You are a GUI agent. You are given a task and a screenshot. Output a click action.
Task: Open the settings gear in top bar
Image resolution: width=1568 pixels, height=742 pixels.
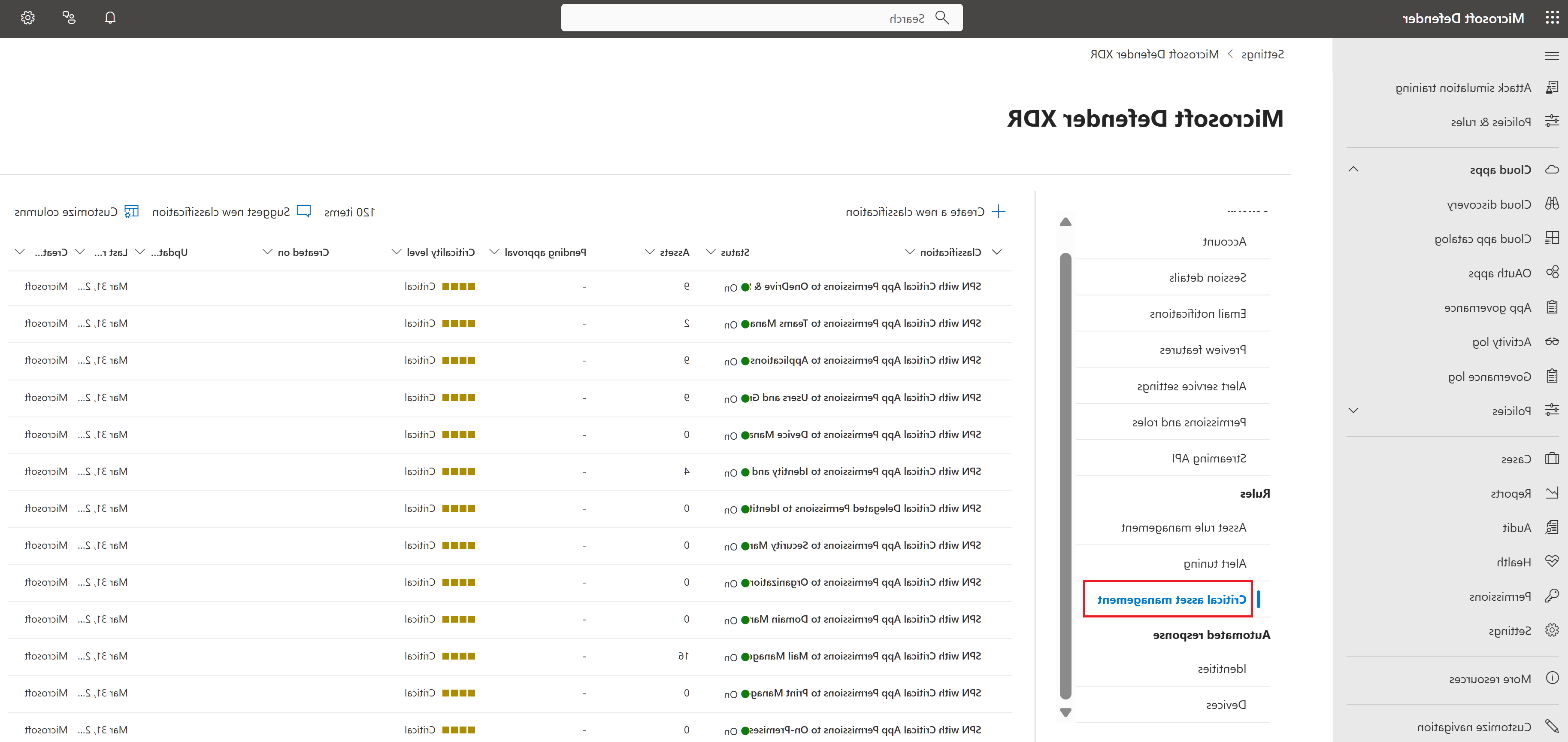click(x=27, y=18)
